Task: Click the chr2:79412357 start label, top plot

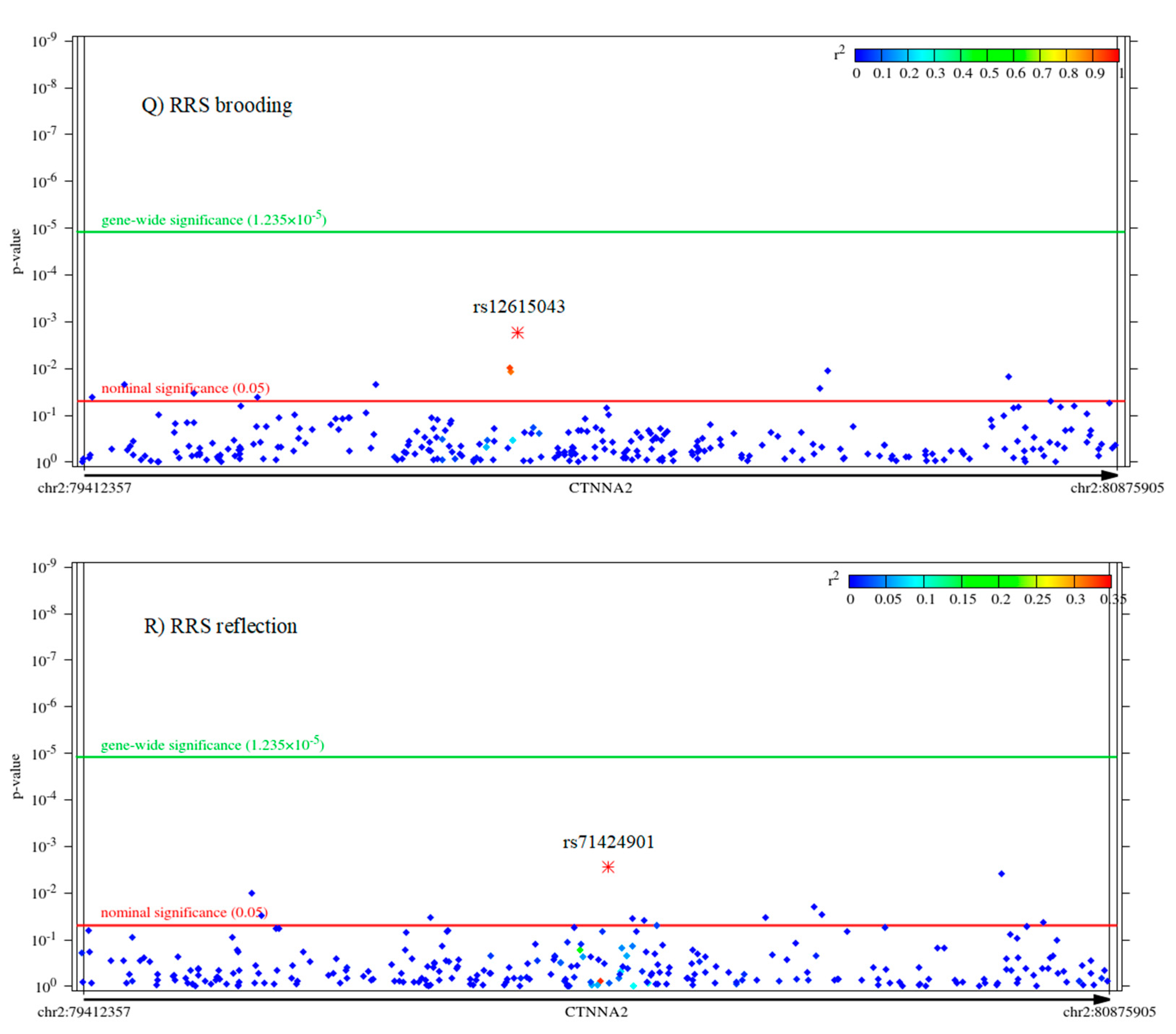Action: 85,488
